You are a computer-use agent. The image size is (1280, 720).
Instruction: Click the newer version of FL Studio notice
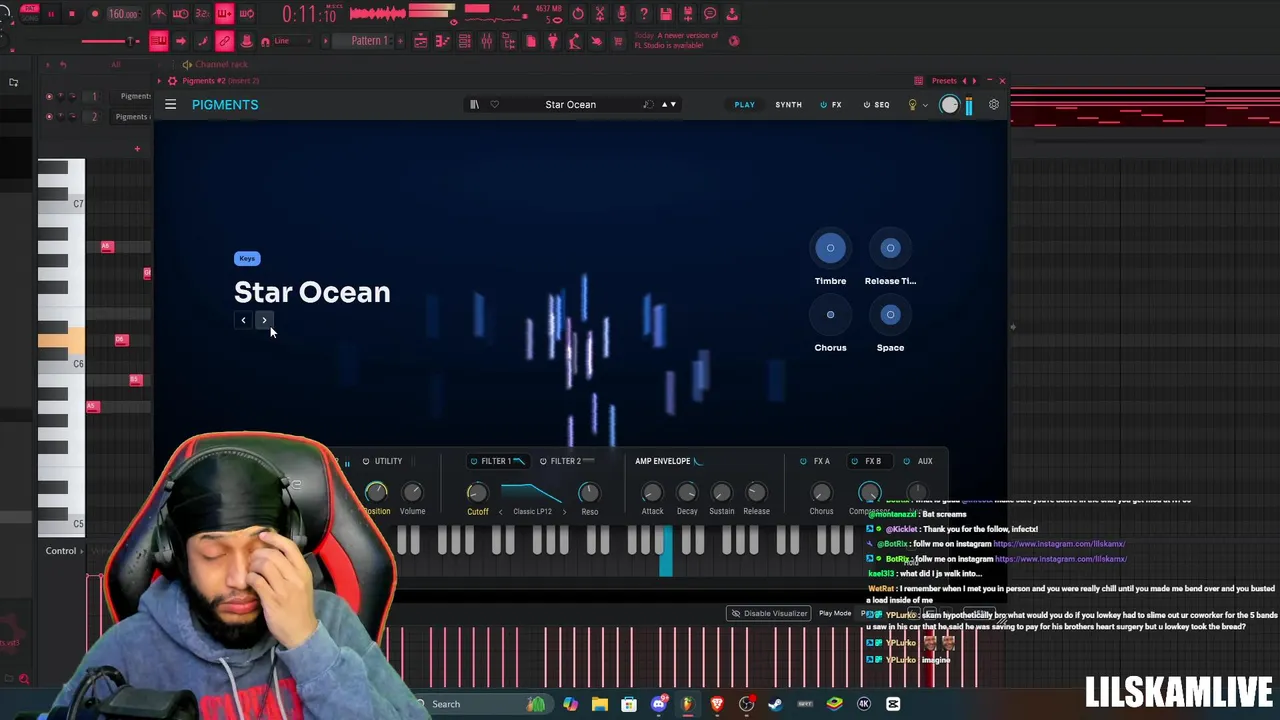[674, 40]
